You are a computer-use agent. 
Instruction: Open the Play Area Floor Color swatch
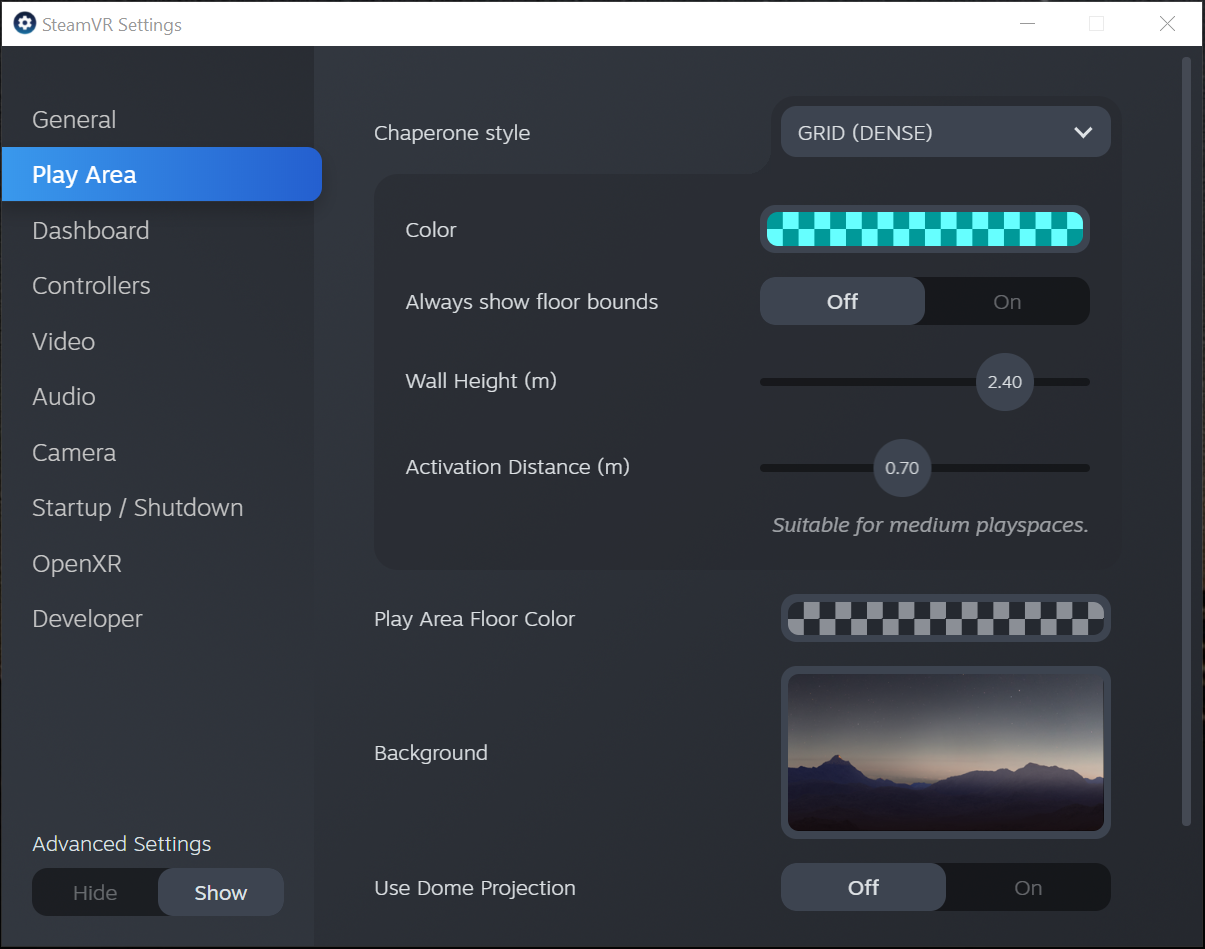[946, 618]
